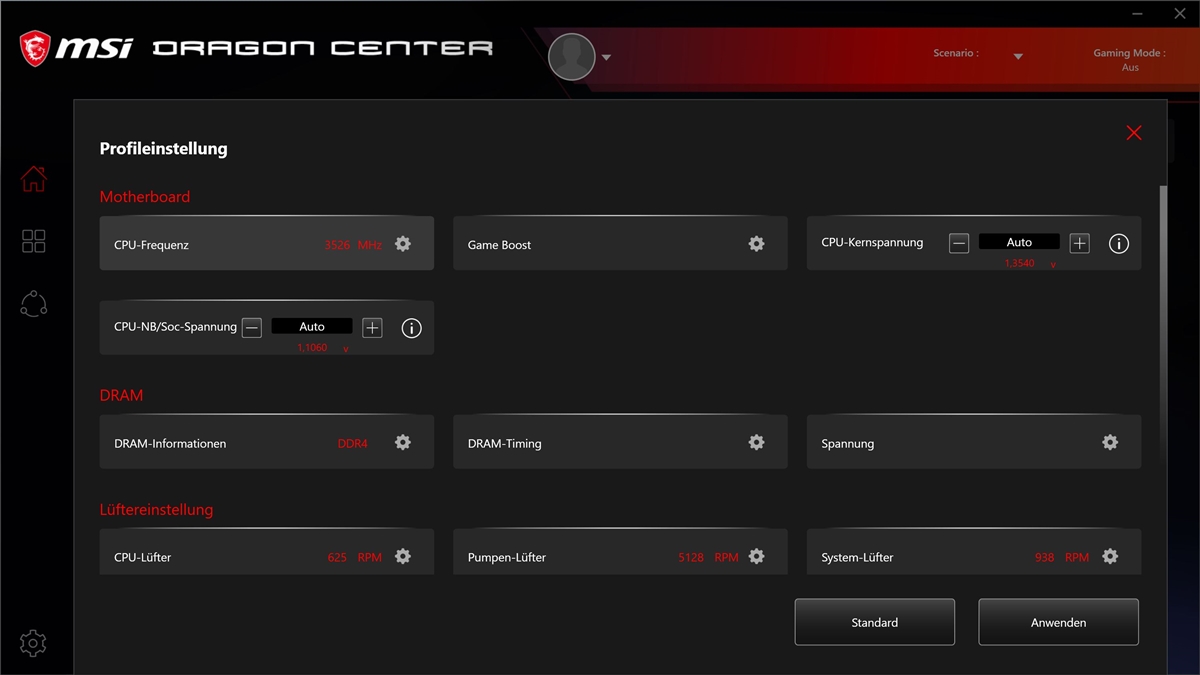
Task: Click the System-Lüfter label
Action: 857,557
